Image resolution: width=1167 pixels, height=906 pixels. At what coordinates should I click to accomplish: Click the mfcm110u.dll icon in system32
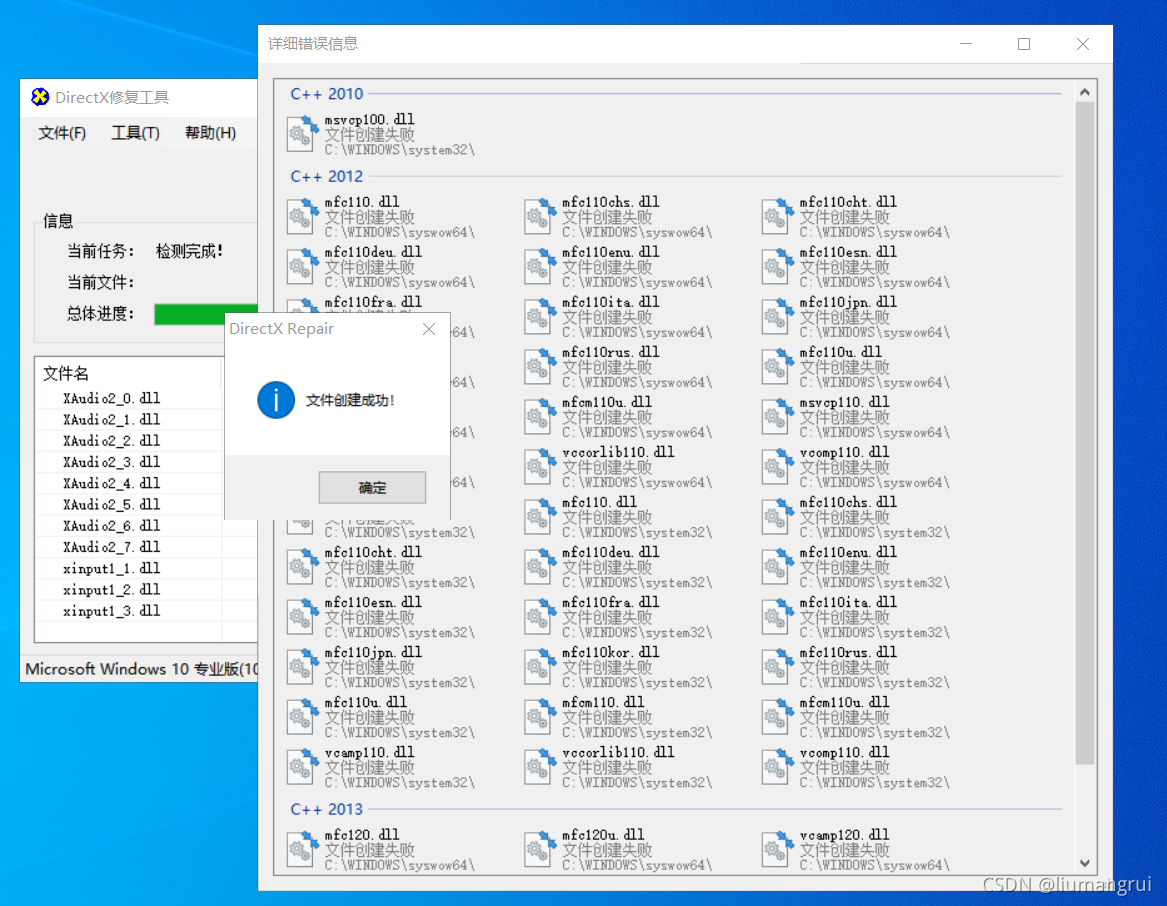coord(778,717)
